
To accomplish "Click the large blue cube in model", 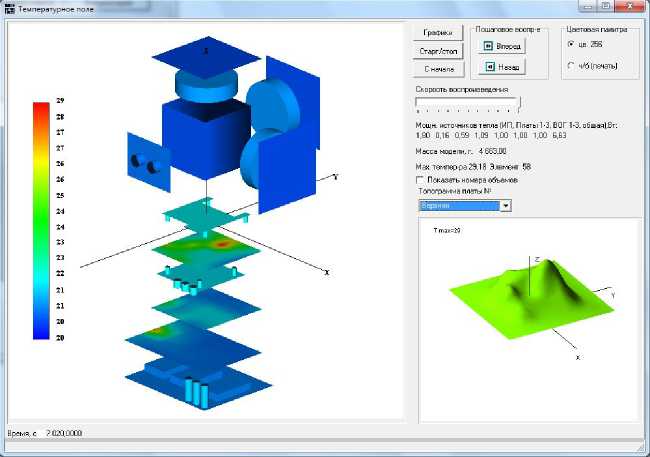I will click(206, 139).
